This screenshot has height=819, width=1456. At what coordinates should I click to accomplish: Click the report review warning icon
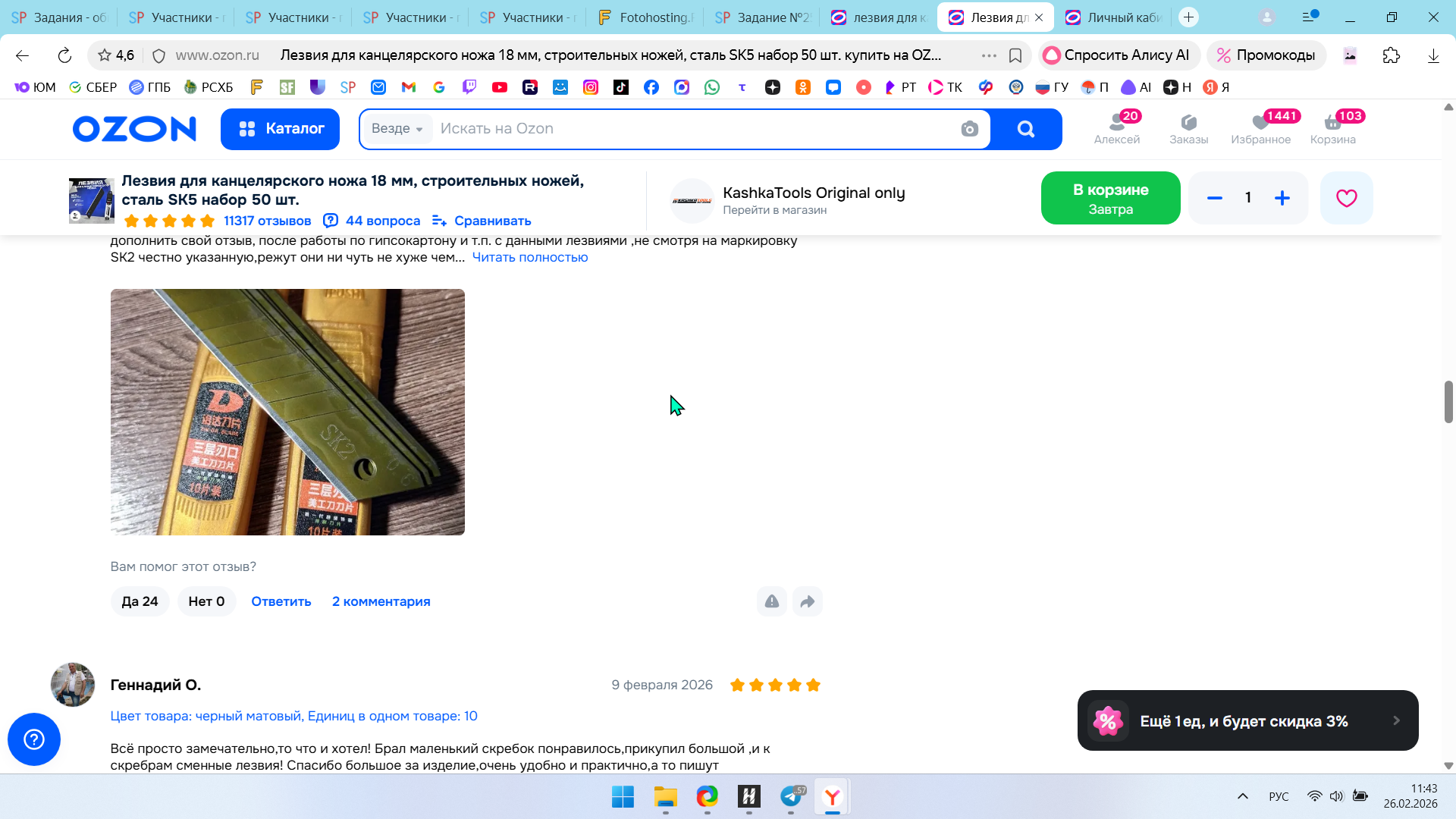click(x=771, y=601)
